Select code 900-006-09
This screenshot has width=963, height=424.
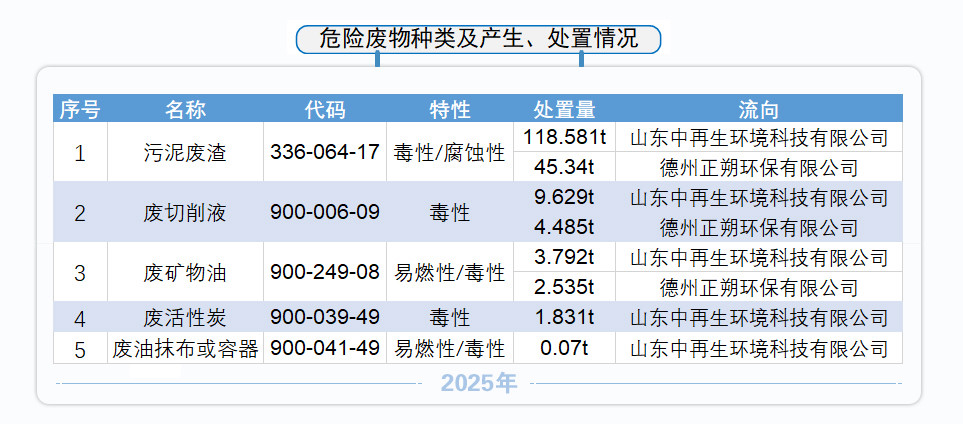[325, 212]
